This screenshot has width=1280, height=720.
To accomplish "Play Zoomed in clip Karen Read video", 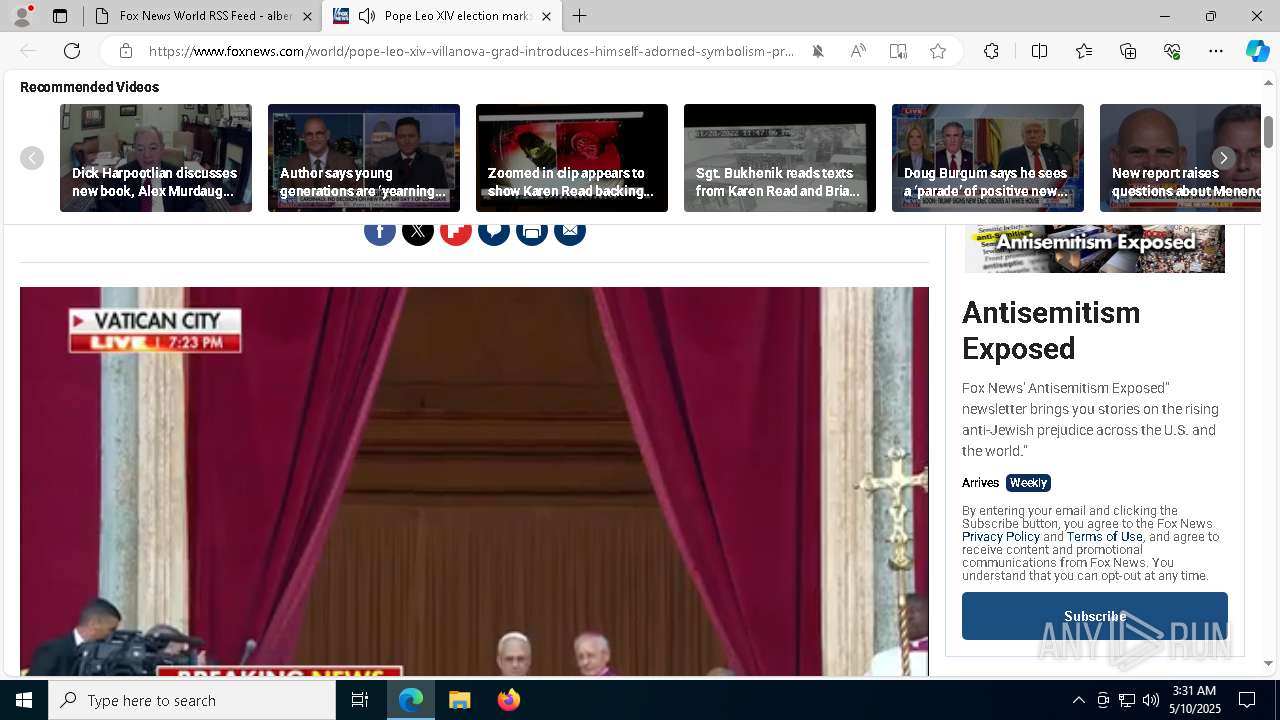I will pos(572,158).
